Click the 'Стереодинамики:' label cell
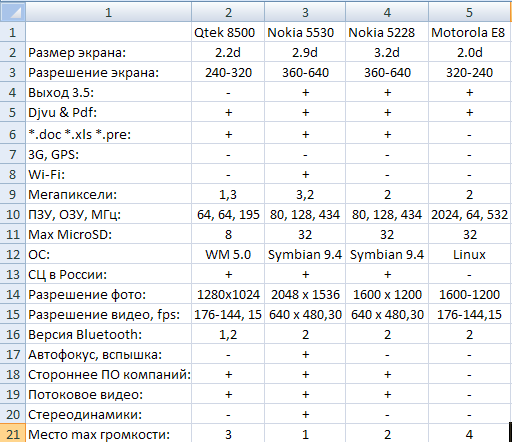Viewport: 512px width, 442px height. (x=109, y=414)
